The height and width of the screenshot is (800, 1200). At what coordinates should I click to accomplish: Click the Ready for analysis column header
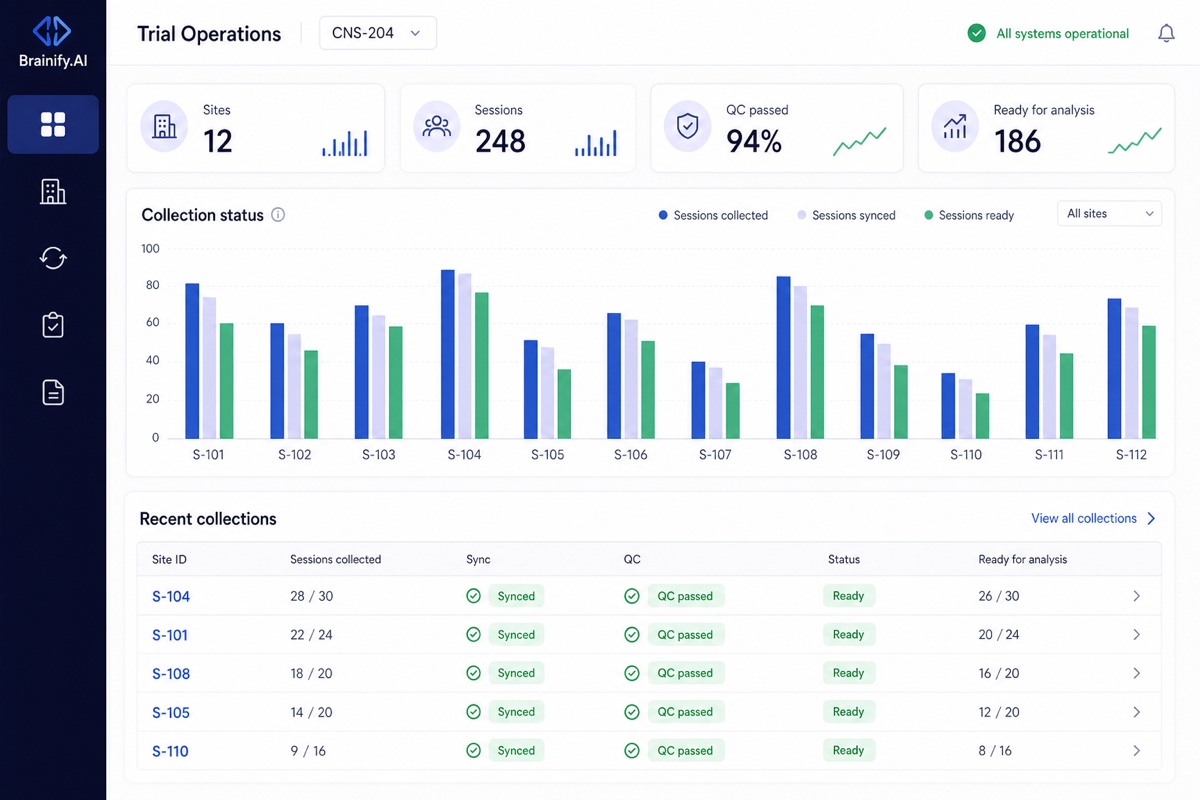[1022, 559]
